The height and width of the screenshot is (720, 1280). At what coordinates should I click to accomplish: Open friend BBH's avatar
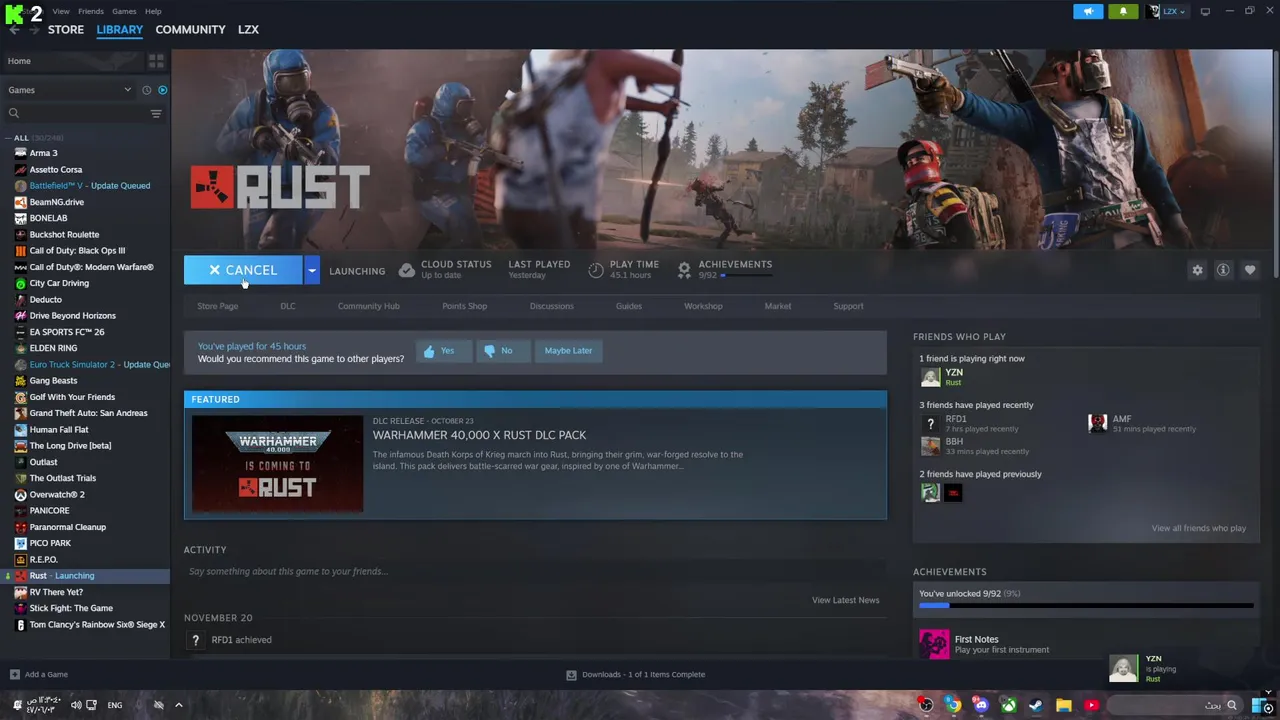pyautogui.click(x=930, y=446)
